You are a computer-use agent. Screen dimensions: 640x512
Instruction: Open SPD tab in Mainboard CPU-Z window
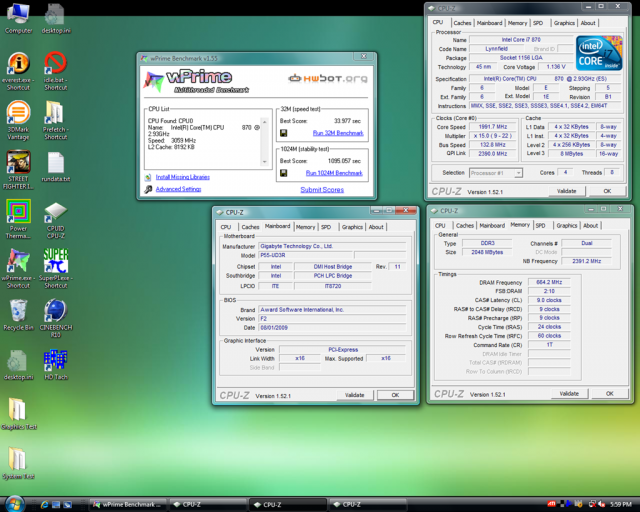pyautogui.click(x=326, y=227)
